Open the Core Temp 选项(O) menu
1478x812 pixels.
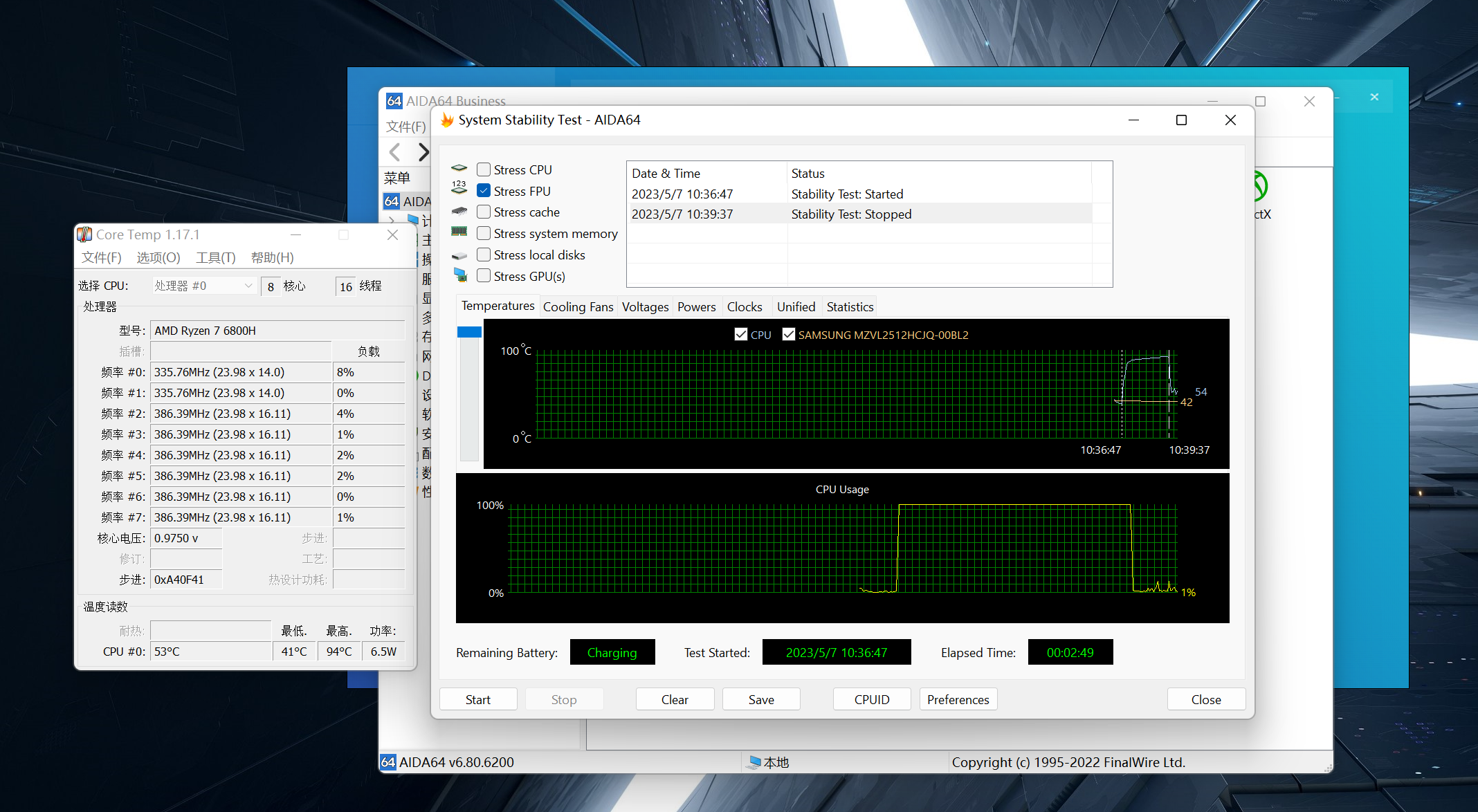tap(158, 258)
